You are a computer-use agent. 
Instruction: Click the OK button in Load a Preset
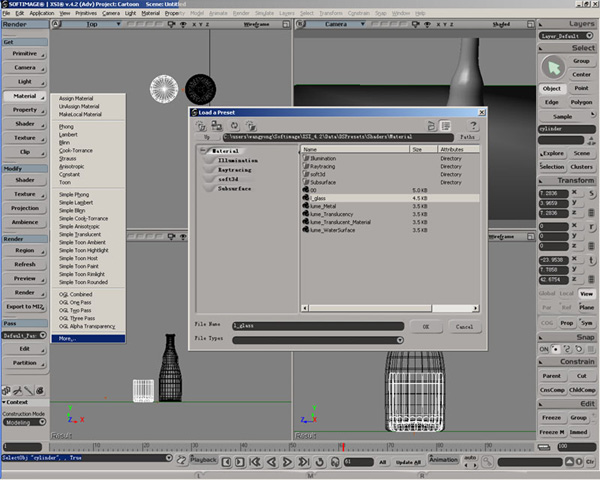[426, 327]
